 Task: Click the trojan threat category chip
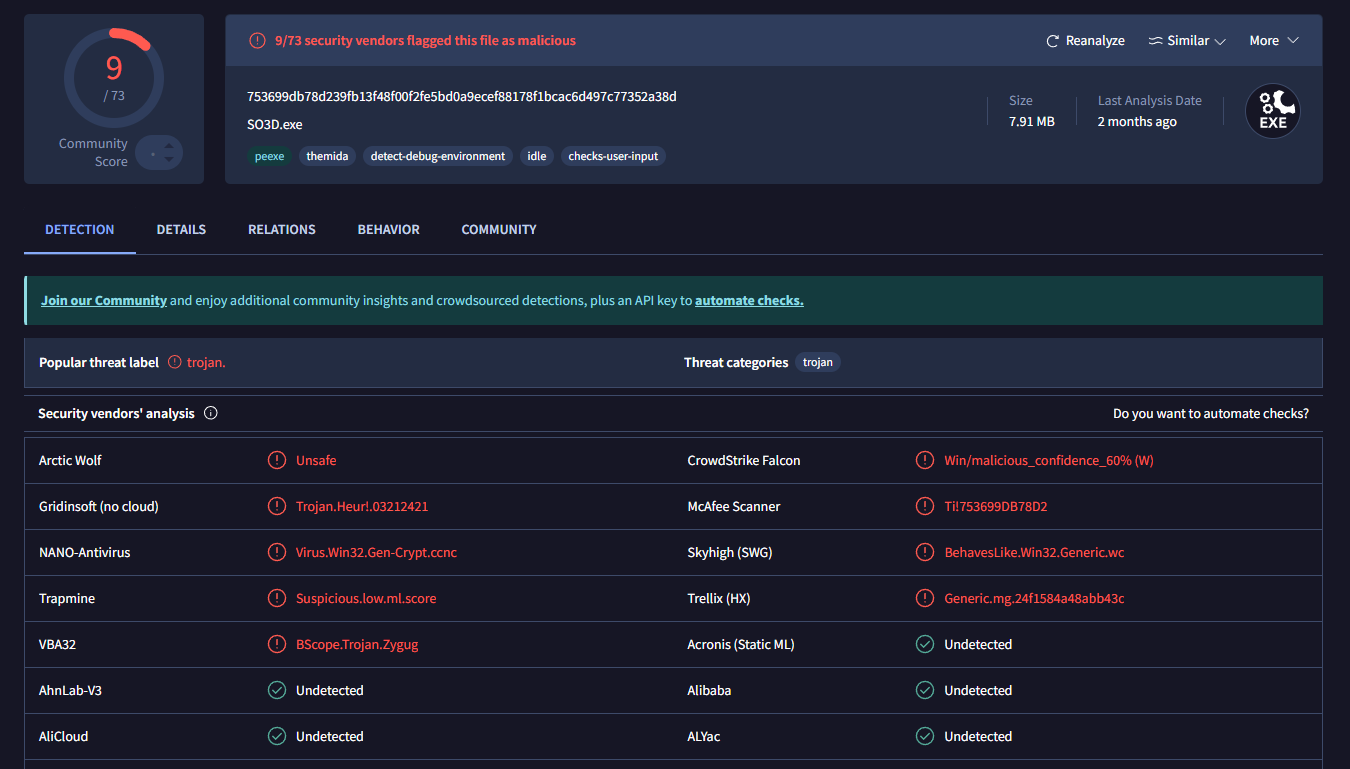818,362
